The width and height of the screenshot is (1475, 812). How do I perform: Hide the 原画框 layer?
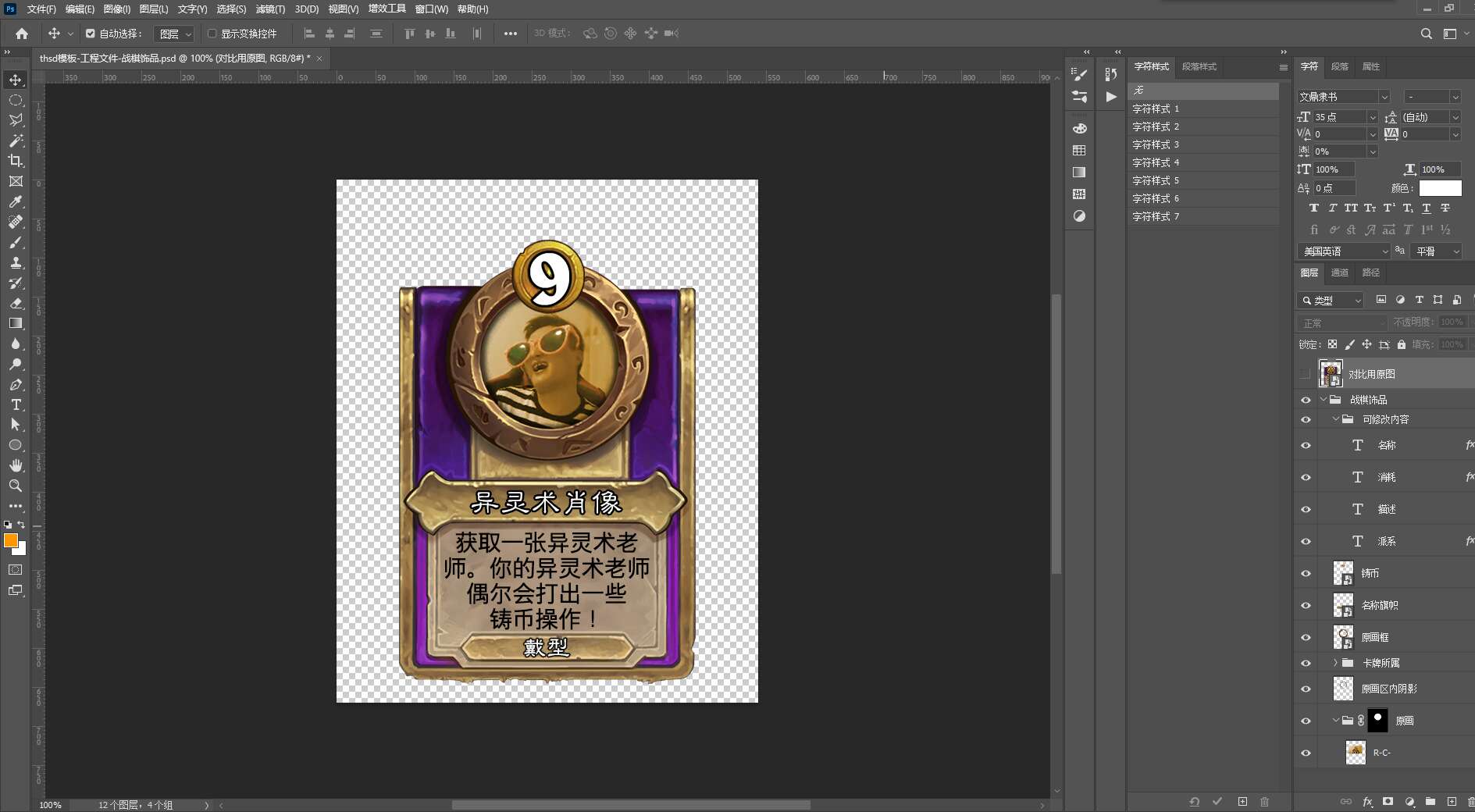[1306, 637]
